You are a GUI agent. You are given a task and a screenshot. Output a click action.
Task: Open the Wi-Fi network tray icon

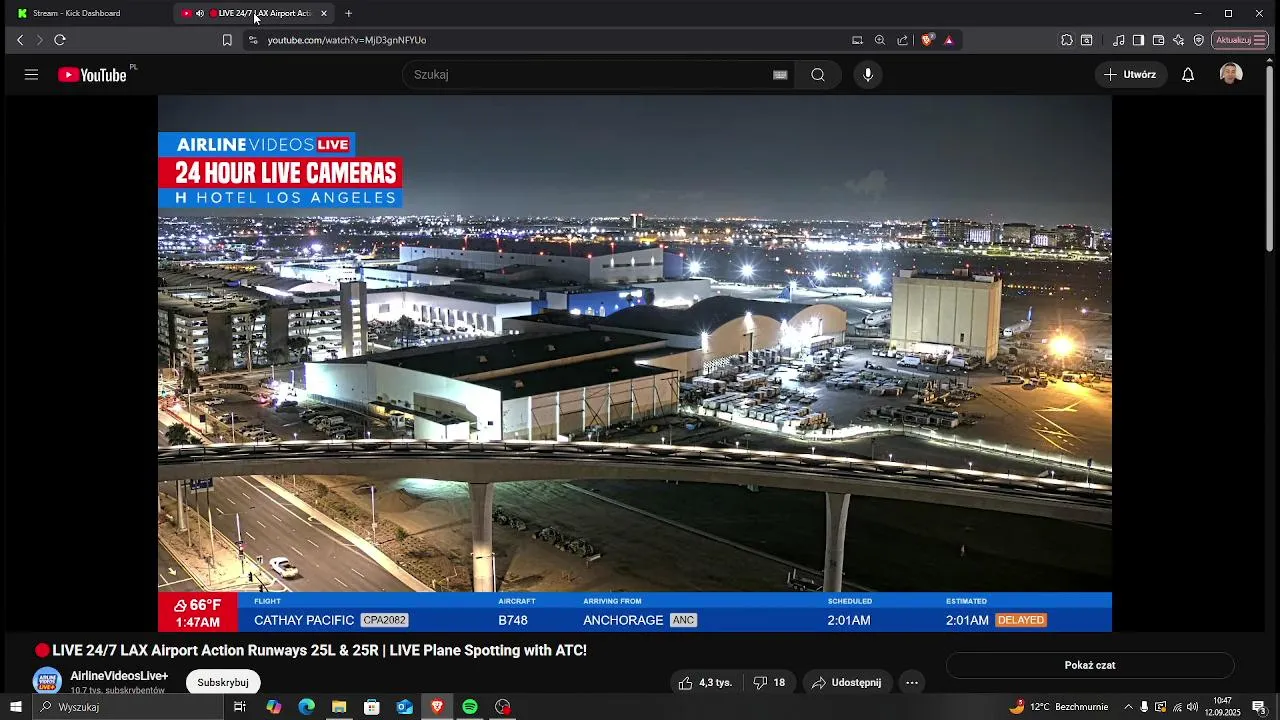[1177, 707]
